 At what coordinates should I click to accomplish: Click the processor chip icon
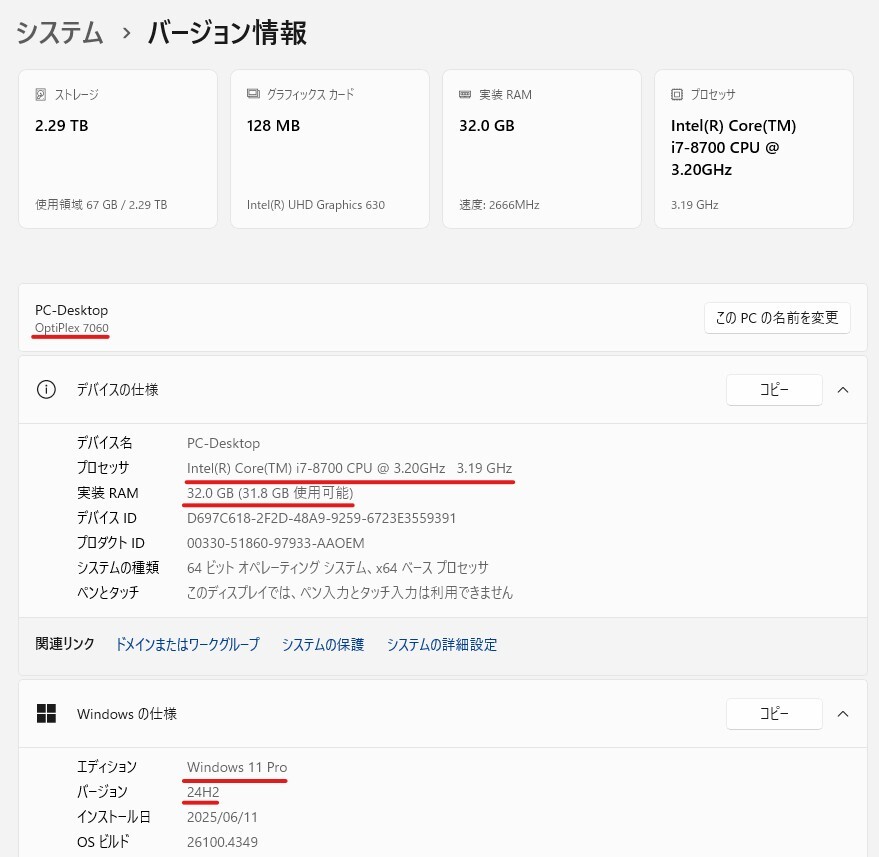tap(677, 94)
